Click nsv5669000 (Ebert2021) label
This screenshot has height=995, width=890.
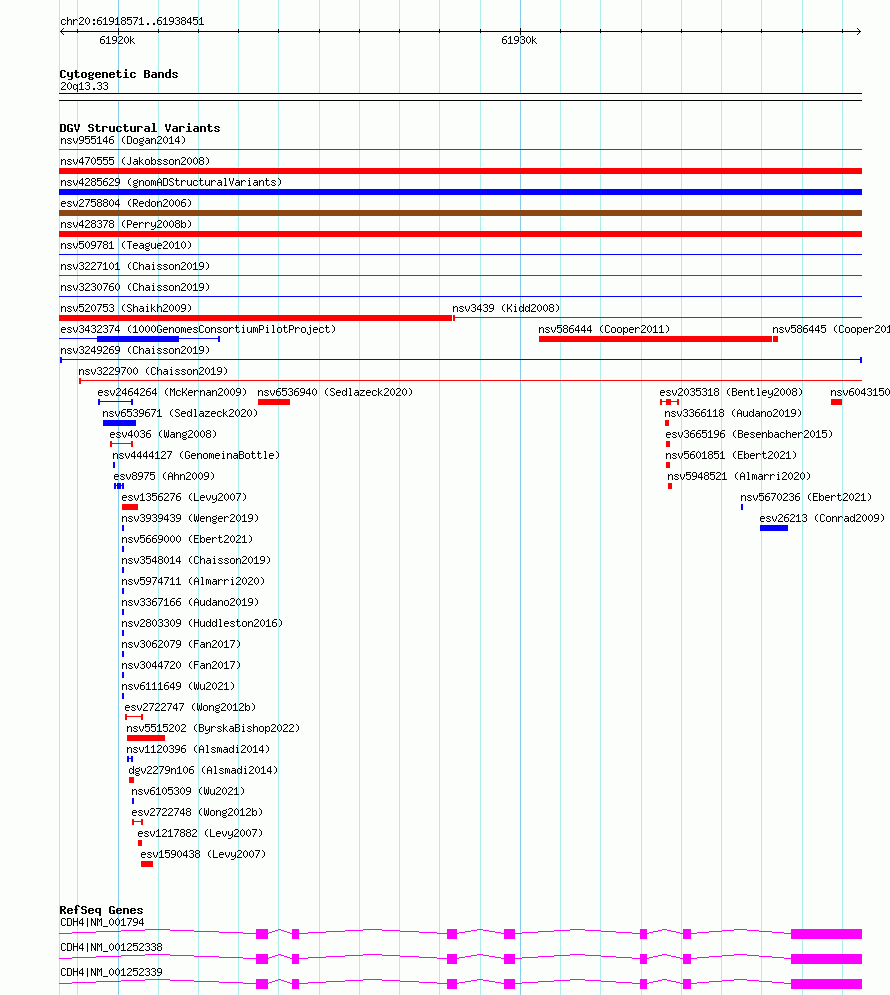click(x=187, y=538)
